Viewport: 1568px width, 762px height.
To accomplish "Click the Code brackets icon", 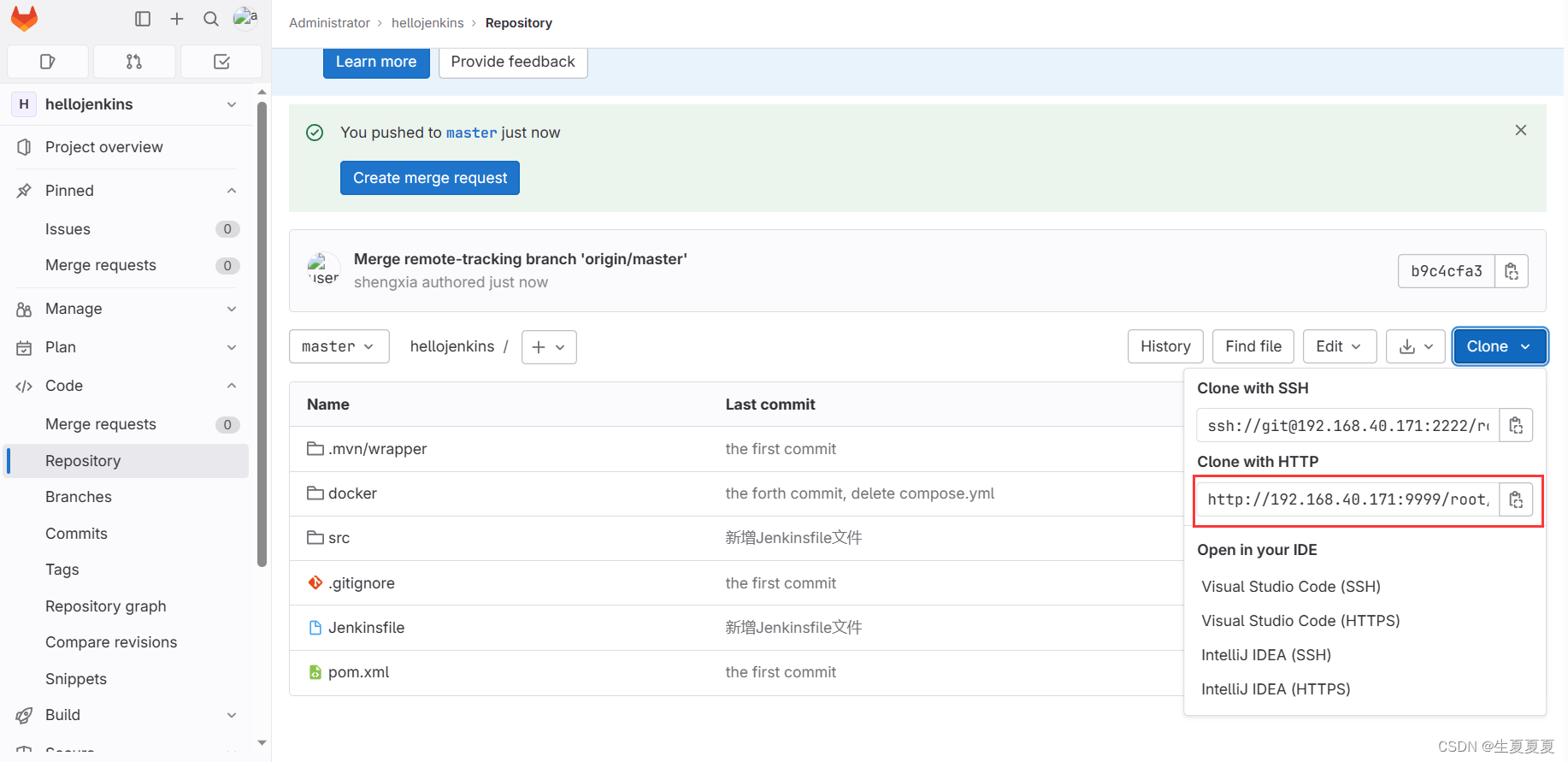I will tap(24, 386).
